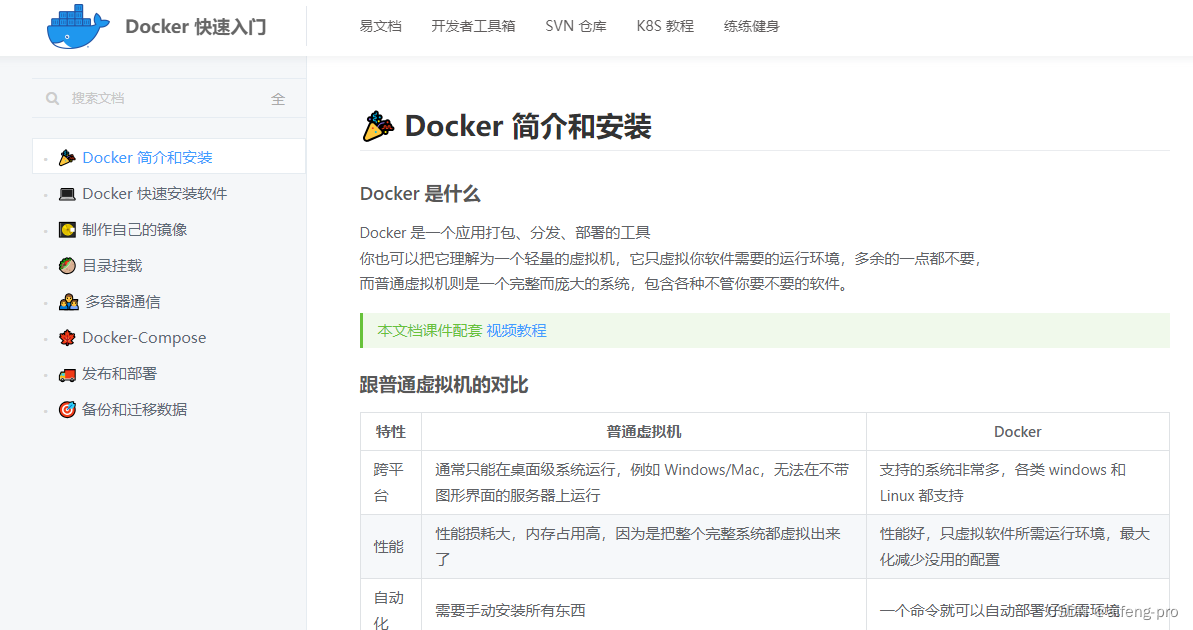This screenshot has height=630, width=1193.
Task: Click the Docker 是什么 heading
Action: pos(420,194)
